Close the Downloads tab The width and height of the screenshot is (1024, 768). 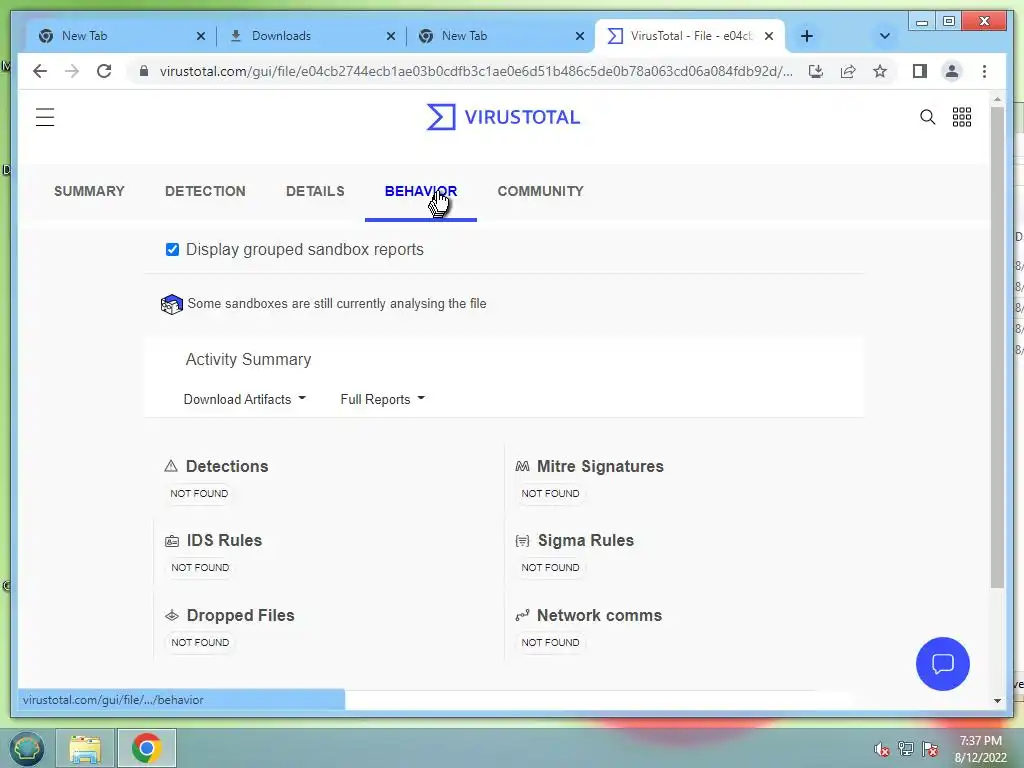point(391,36)
